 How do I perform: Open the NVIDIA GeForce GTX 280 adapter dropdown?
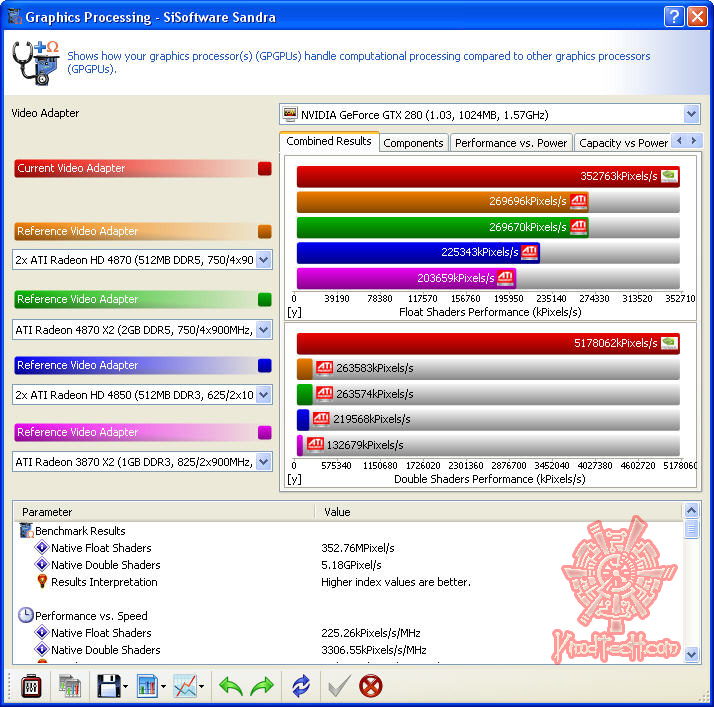point(691,114)
